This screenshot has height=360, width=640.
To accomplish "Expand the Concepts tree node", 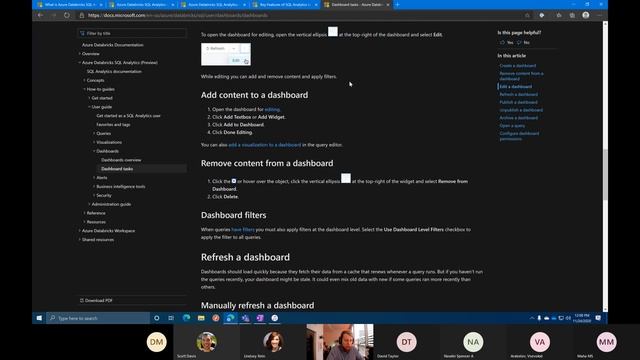I will point(84,80).
